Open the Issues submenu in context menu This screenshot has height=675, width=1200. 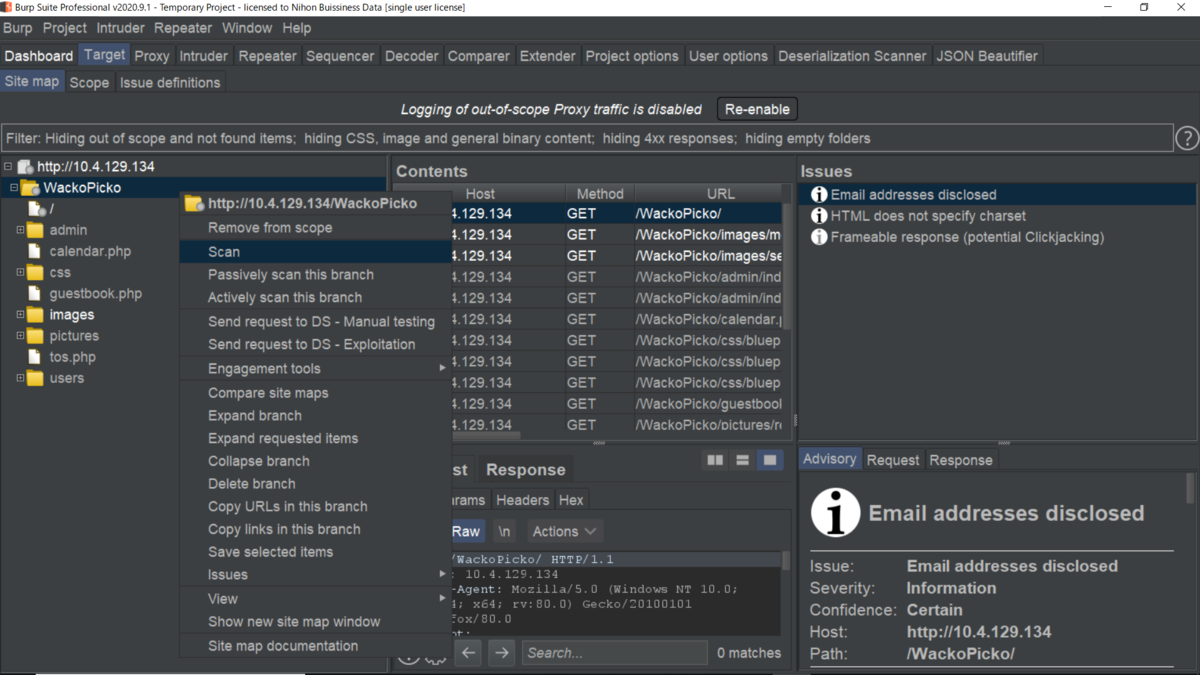(x=315, y=575)
